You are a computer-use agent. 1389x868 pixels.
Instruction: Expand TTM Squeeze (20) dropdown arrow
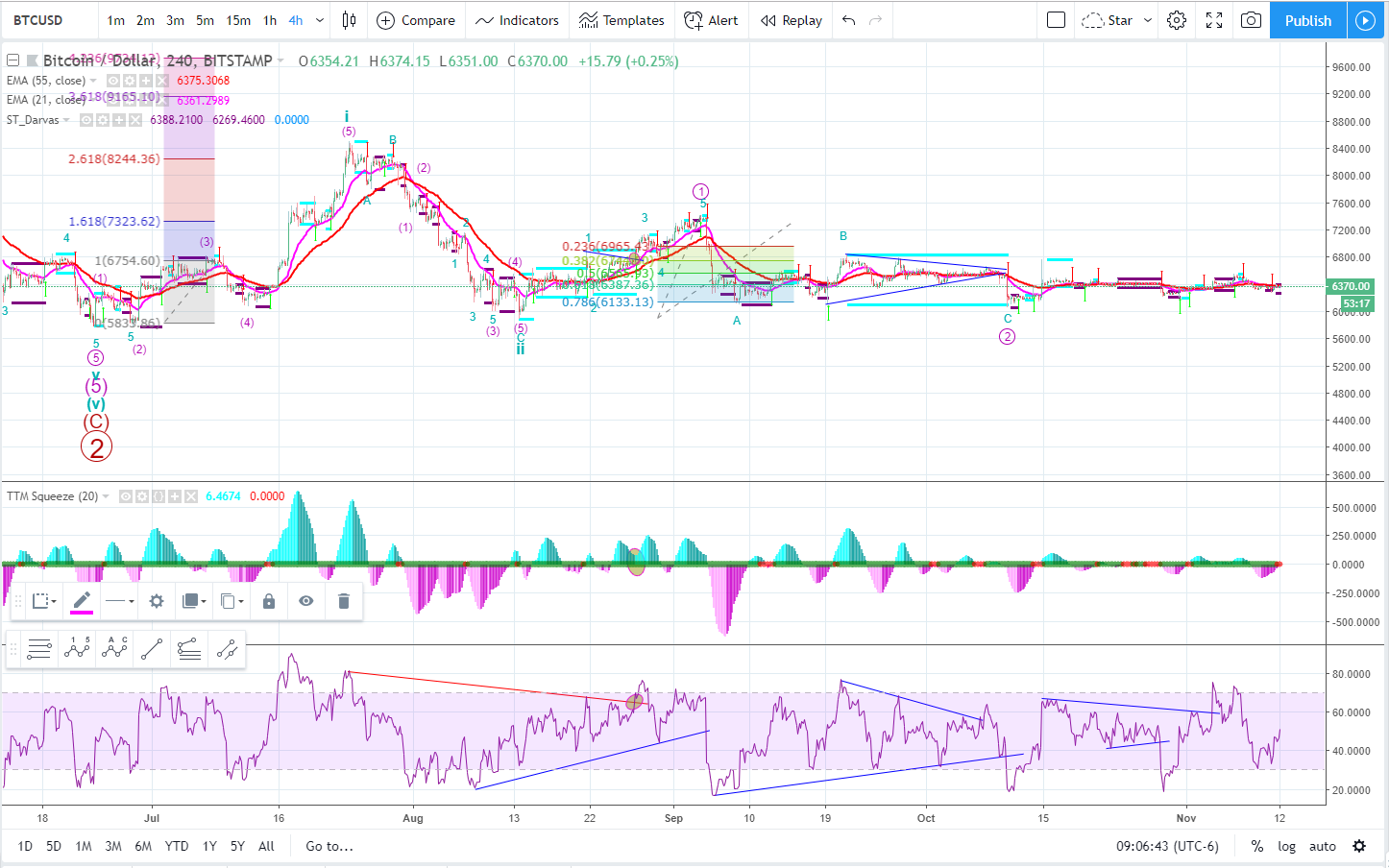(107, 496)
